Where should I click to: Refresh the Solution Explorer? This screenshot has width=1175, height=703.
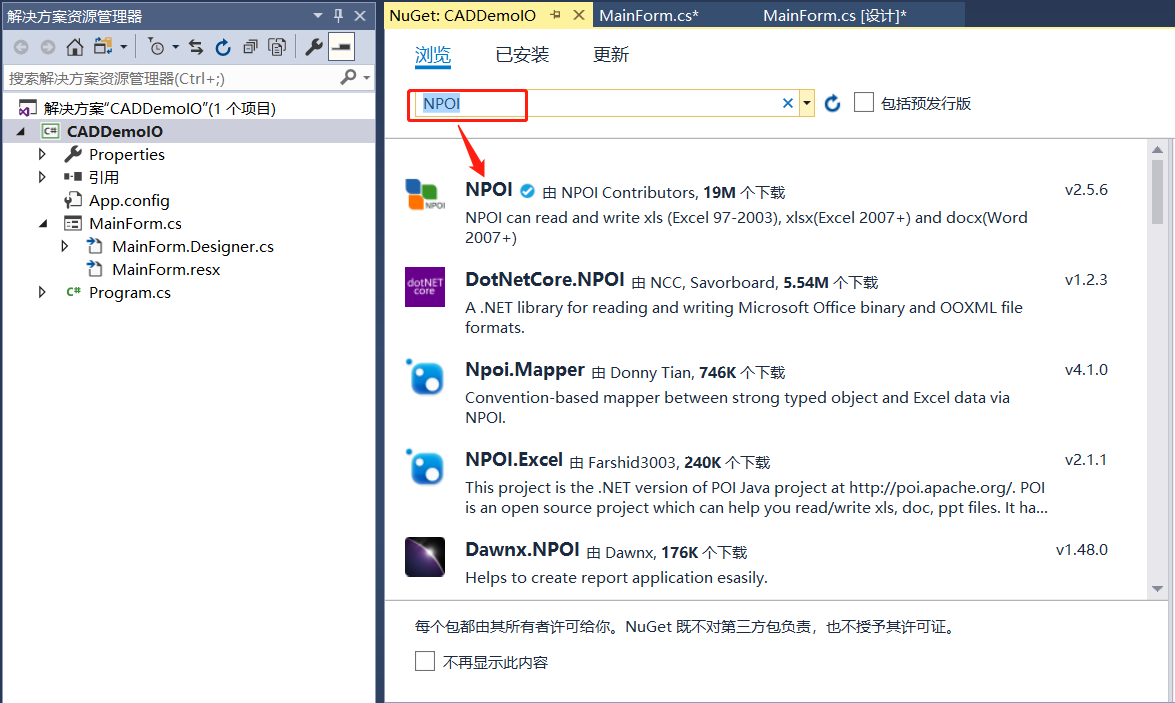pyautogui.click(x=223, y=47)
